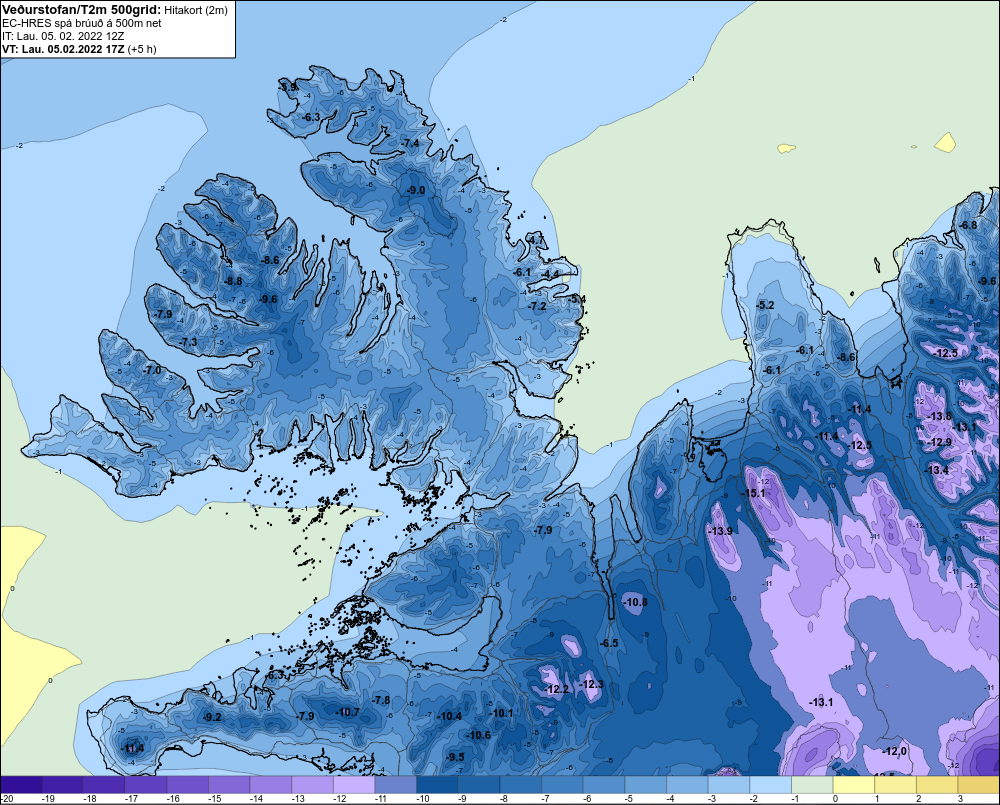The height and width of the screenshot is (805, 1000).
Task: Click the -12.9 temperature label
Action: [940, 442]
